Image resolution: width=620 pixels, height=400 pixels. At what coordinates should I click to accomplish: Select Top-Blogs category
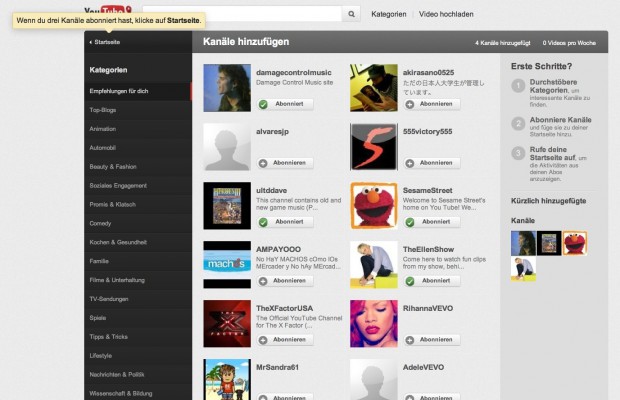(x=138, y=110)
